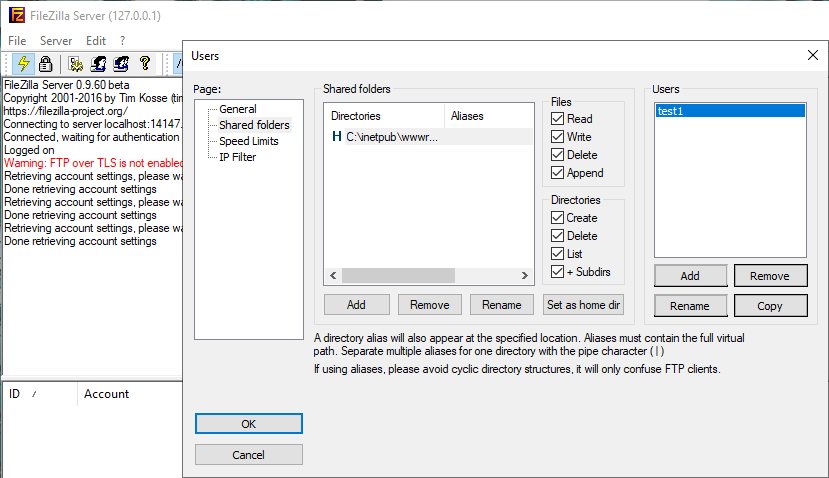Viewport: 829px width, 478px height.
Task: Click the Copy user button
Action: tap(770, 306)
